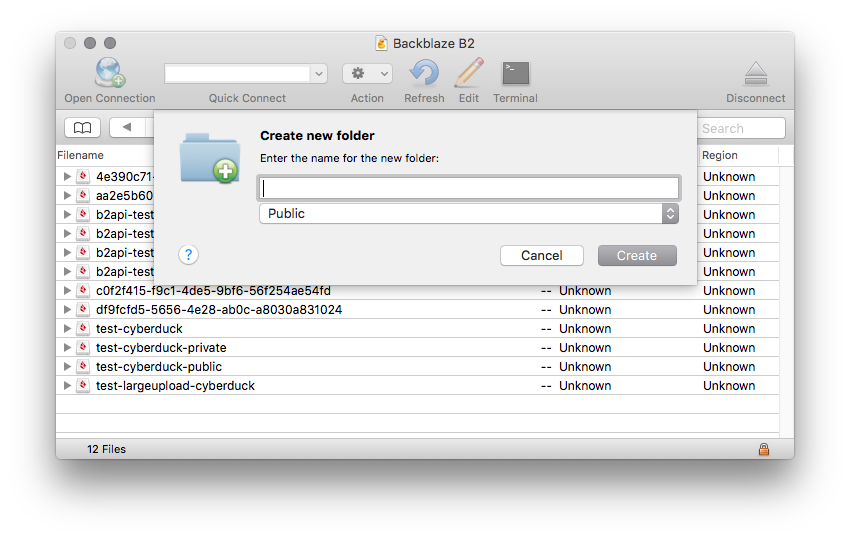850x539 pixels.
Task: Click the bucket icon of aa2e5b60
Action: (x=83, y=195)
